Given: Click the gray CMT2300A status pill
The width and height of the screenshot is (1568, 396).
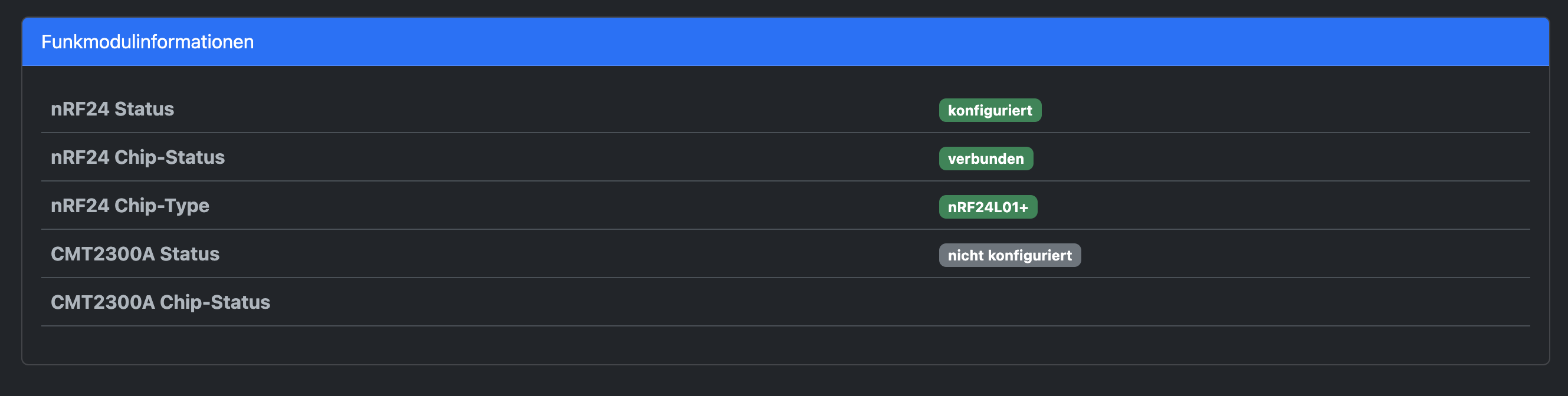Looking at the screenshot, I should pyautogui.click(x=1010, y=255).
